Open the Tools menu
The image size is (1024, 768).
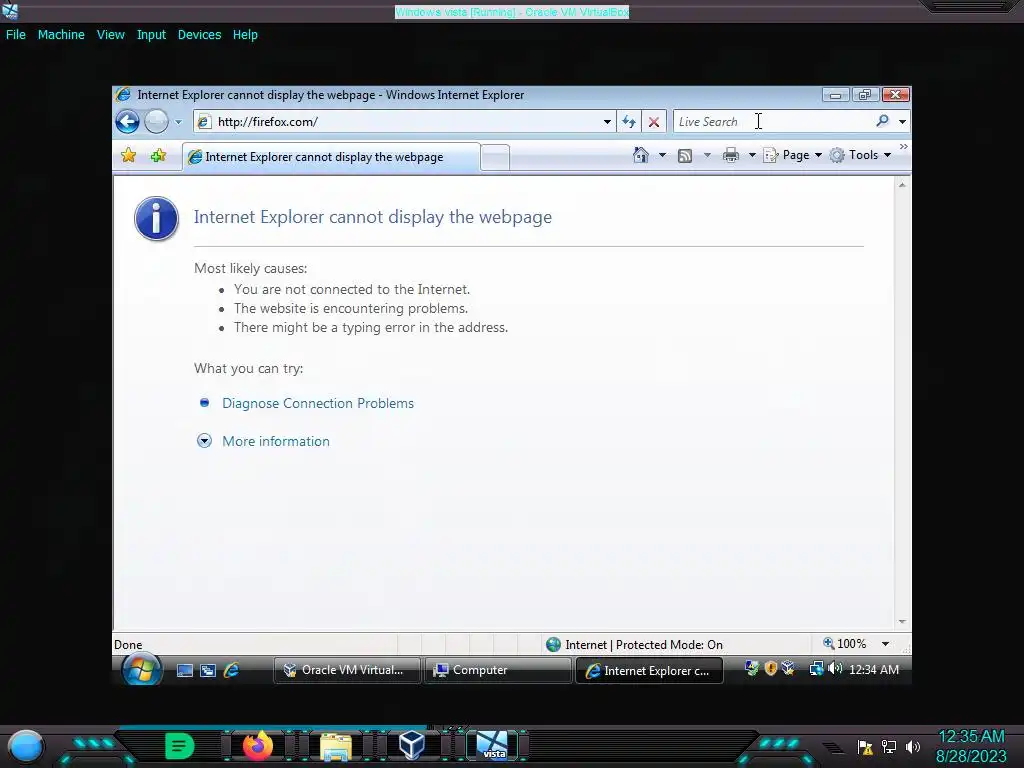click(860, 155)
